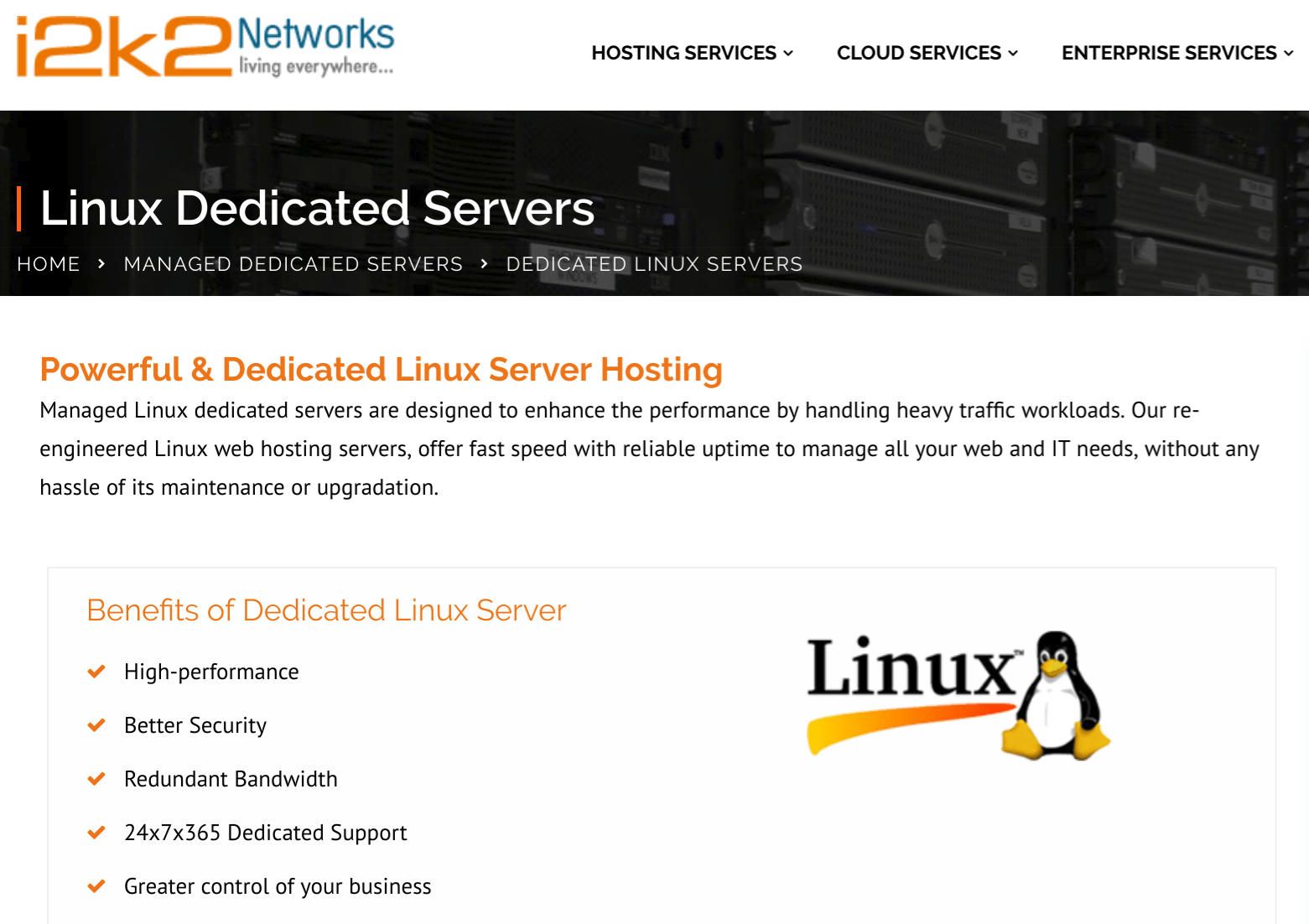Click the Linux Dedicated Servers page title

317,208
